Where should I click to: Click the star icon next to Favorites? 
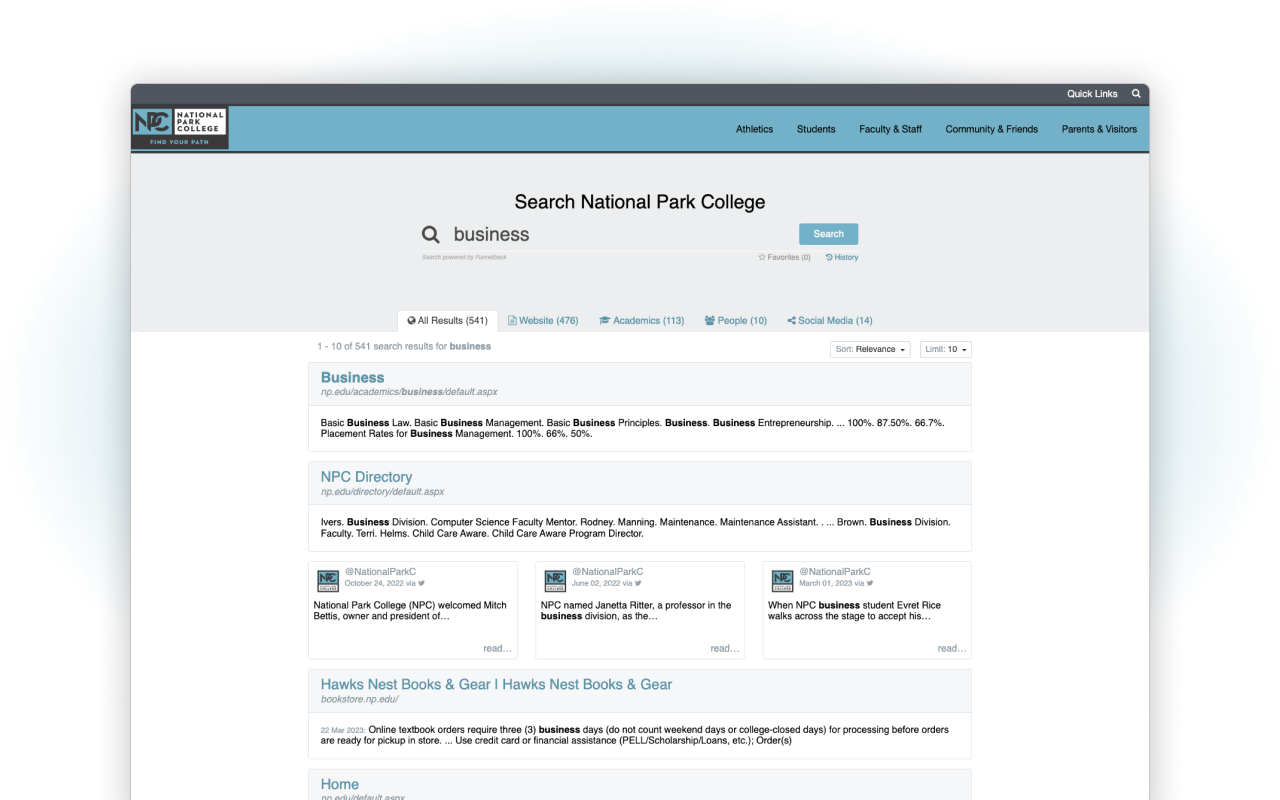762,257
